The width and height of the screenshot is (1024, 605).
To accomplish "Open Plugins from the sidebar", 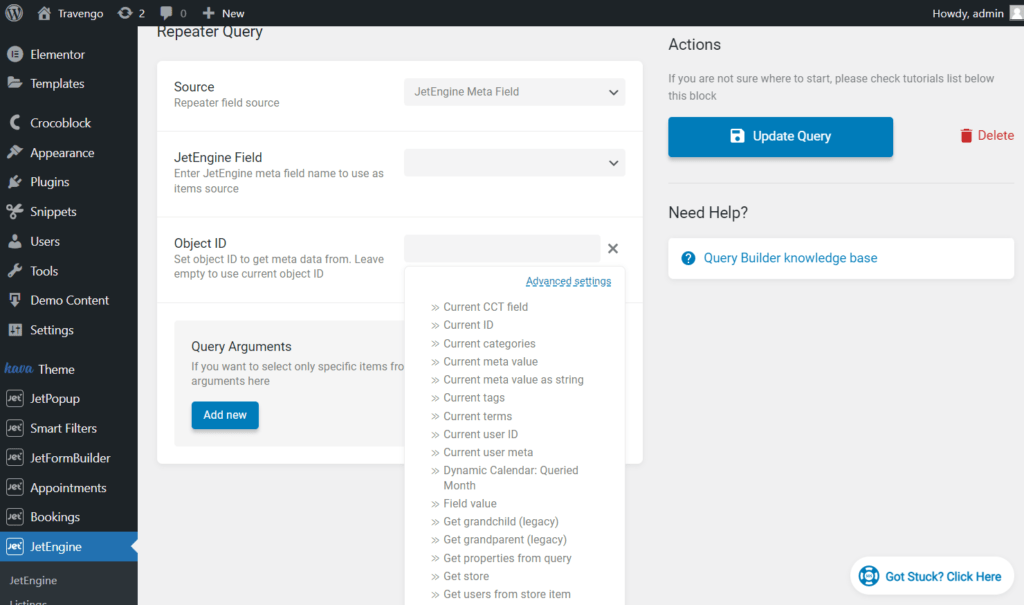I will coord(49,182).
